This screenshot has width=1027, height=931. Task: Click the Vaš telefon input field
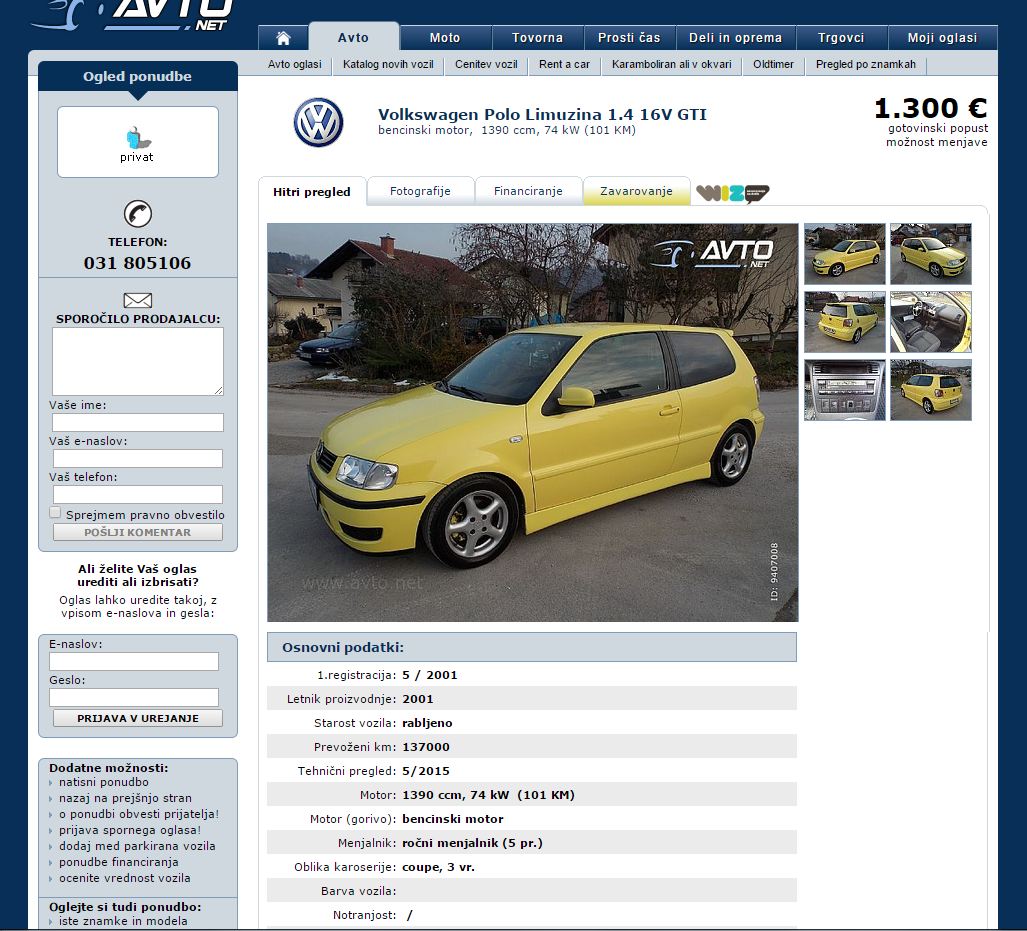pyautogui.click(x=138, y=494)
